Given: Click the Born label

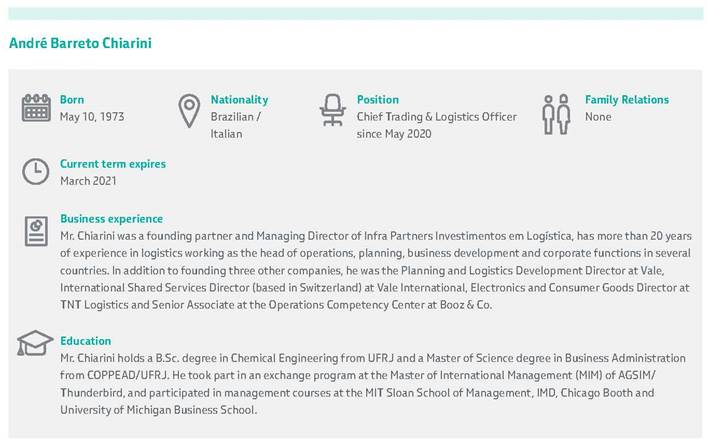Looking at the screenshot, I should [x=72, y=100].
